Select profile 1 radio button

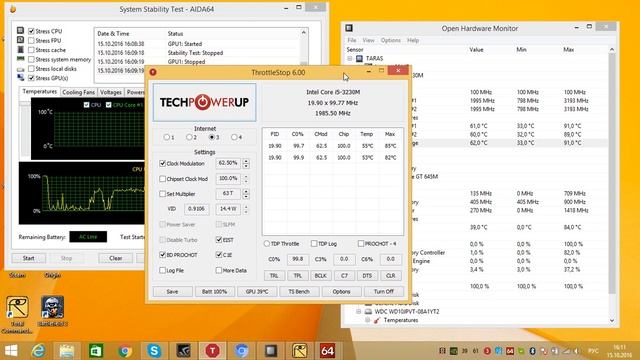(x=167, y=137)
